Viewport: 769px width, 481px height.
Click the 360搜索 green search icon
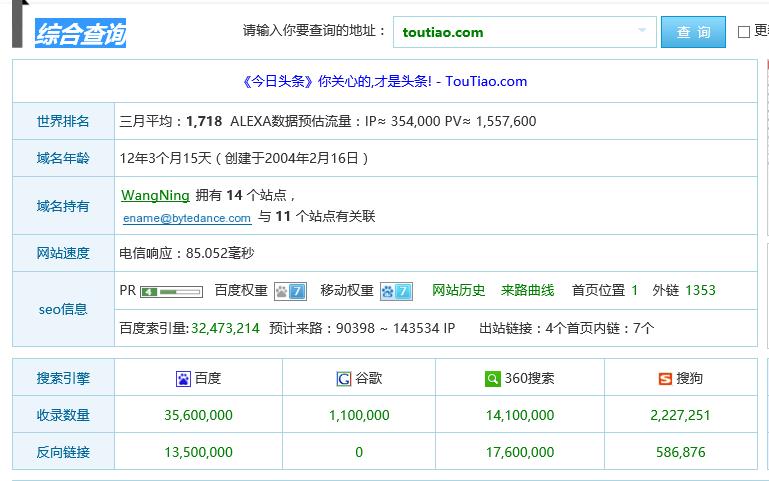492,379
